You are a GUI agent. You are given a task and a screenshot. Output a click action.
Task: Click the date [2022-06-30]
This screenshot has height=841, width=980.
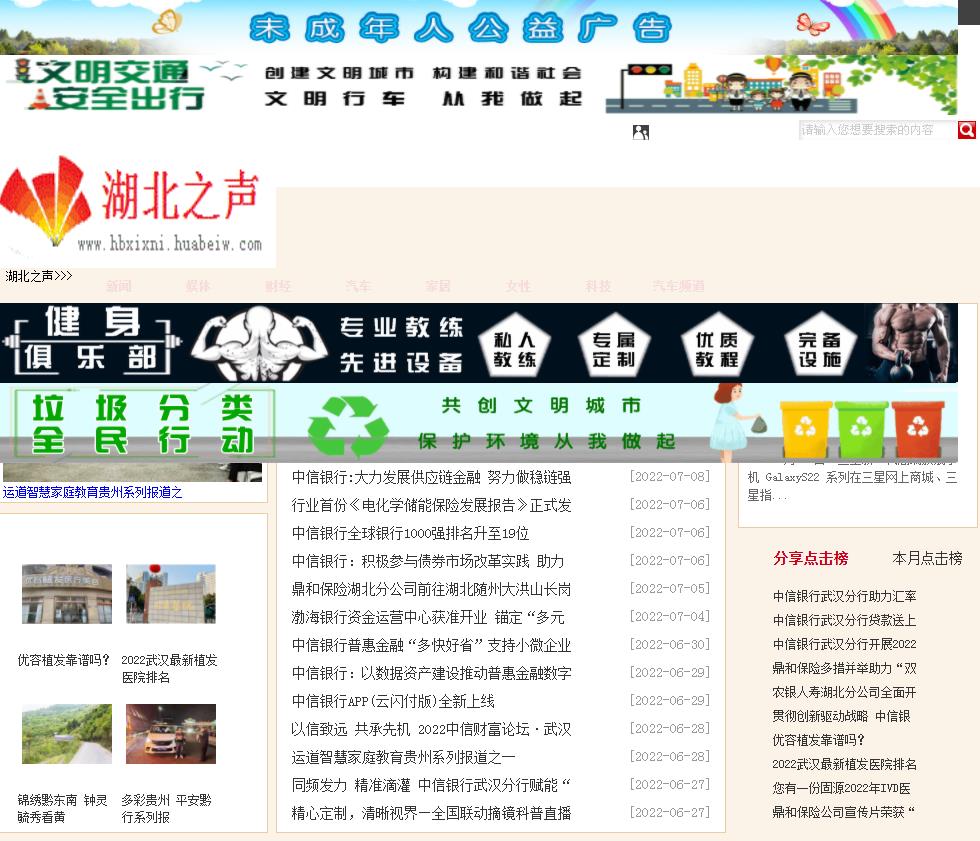(x=670, y=645)
